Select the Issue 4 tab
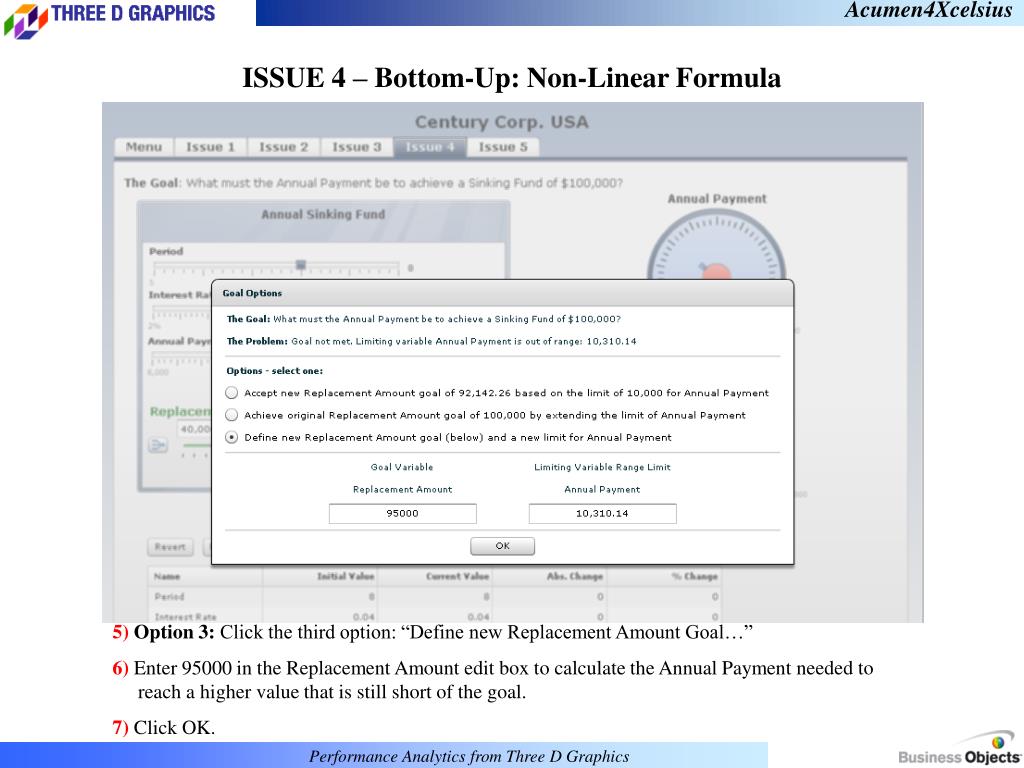 pos(430,147)
